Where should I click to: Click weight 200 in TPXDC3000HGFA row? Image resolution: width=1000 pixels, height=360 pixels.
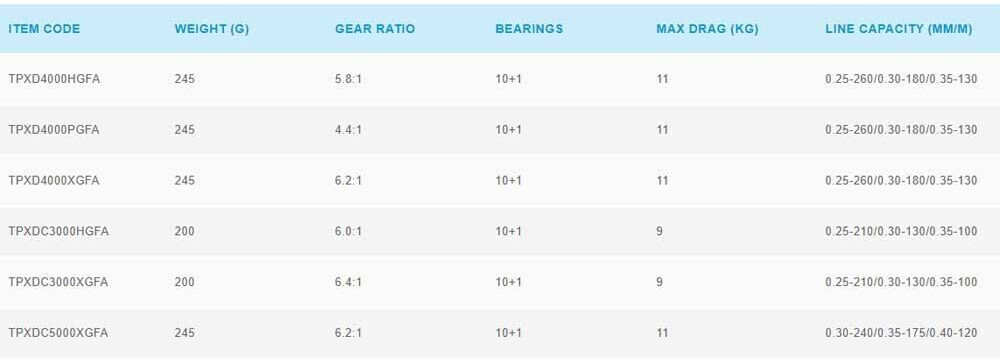pyautogui.click(x=184, y=232)
